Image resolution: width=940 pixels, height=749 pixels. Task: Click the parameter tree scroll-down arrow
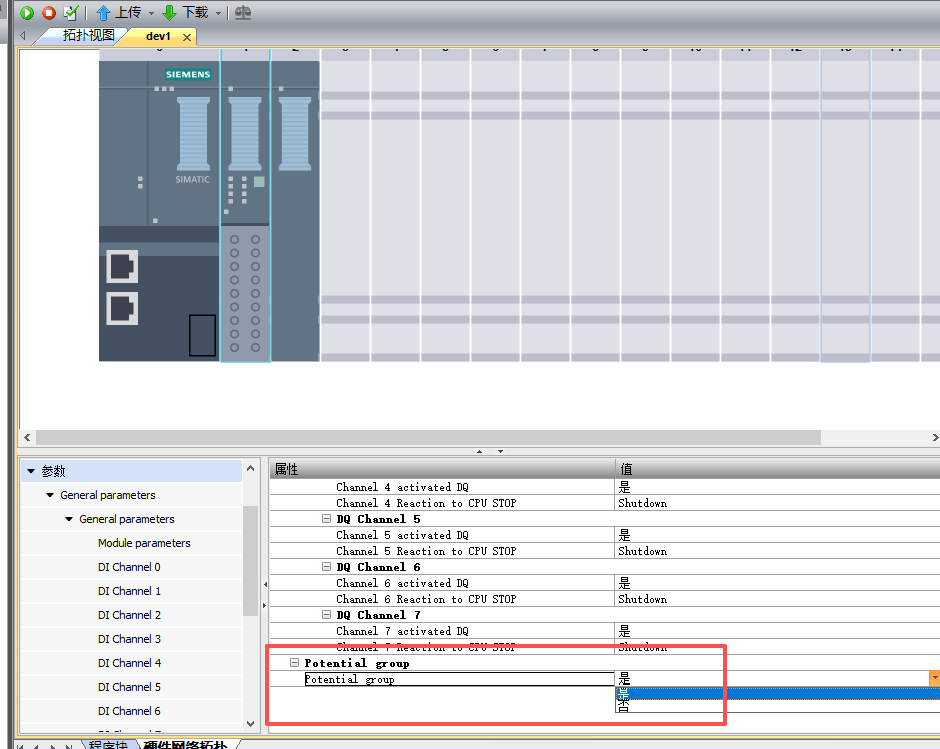pos(251,723)
